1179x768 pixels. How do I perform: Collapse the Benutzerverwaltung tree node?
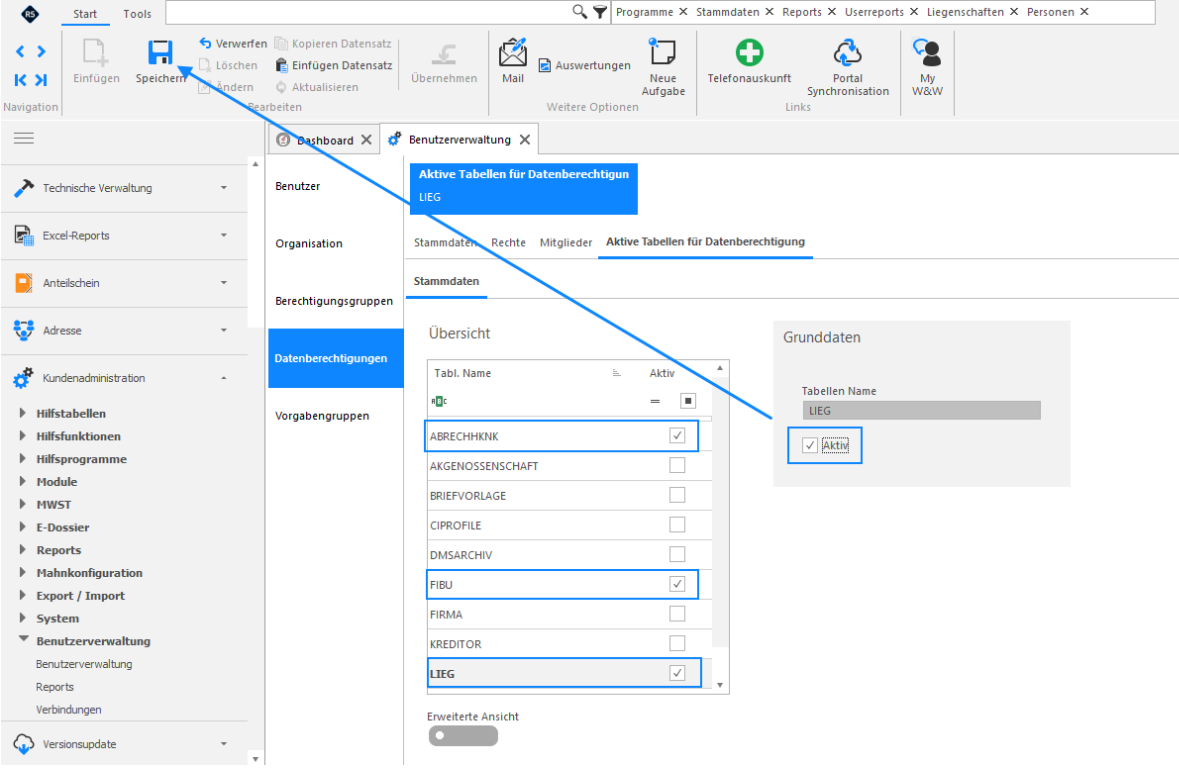(23, 640)
